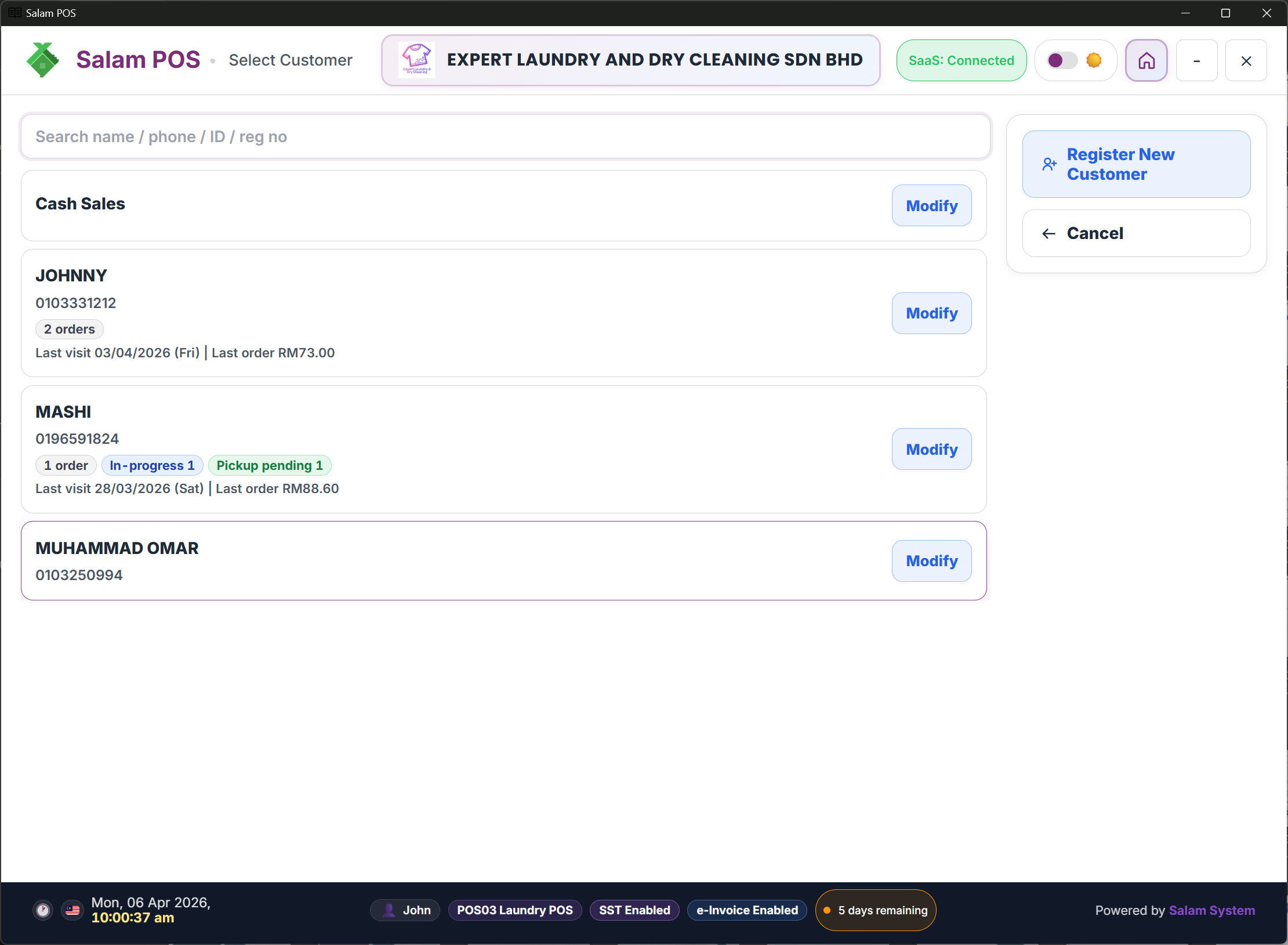The height and width of the screenshot is (945, 1288).
Task: Click the 5 days remaining badge
Action: [876, 910]
